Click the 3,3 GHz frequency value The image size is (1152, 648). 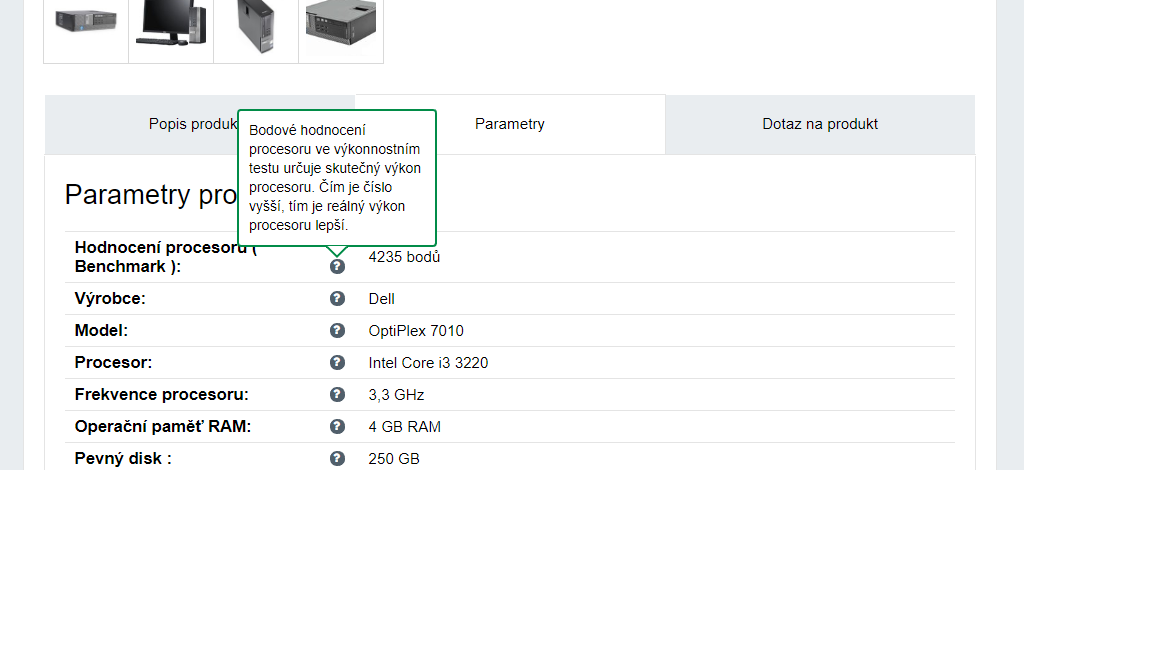tap(396, 395)
